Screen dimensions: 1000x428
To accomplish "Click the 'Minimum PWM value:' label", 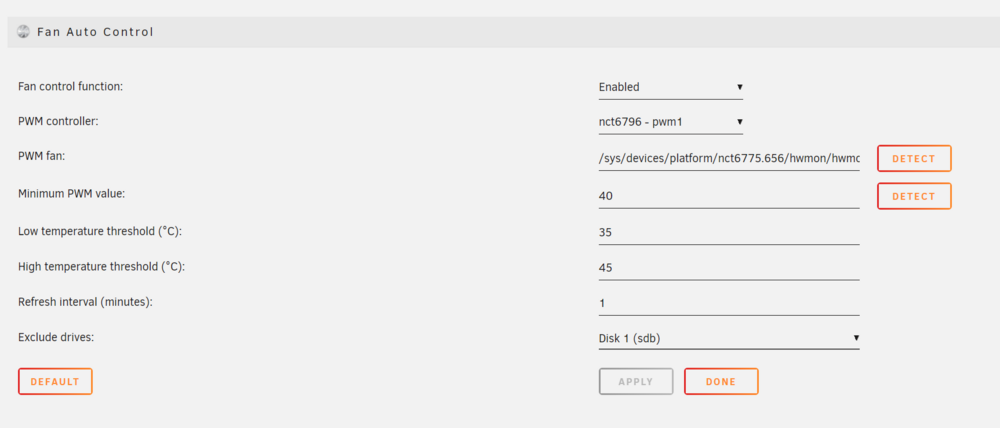I will tap(71, 194).
